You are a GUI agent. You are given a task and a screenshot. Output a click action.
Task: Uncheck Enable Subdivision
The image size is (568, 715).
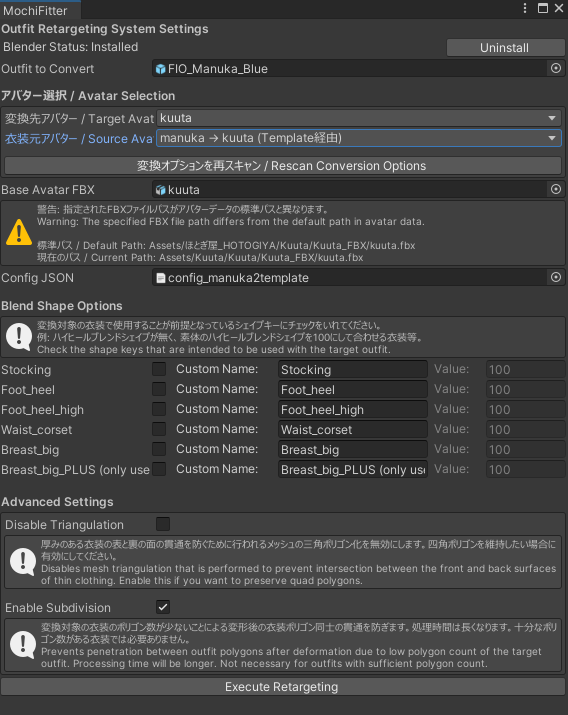163,607
